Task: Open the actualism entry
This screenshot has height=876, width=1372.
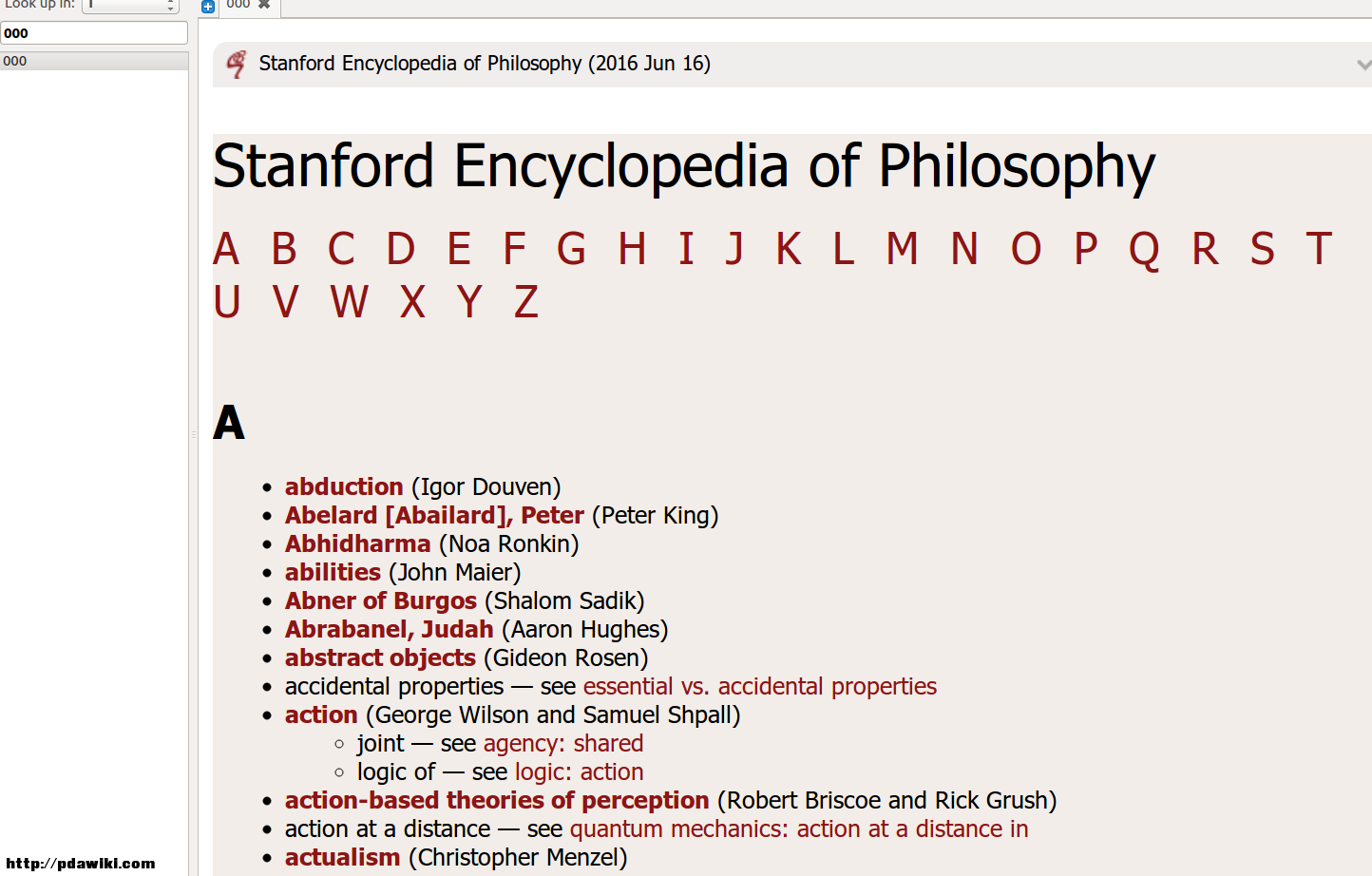Action: pyautogui.click(x=343, y=857)
